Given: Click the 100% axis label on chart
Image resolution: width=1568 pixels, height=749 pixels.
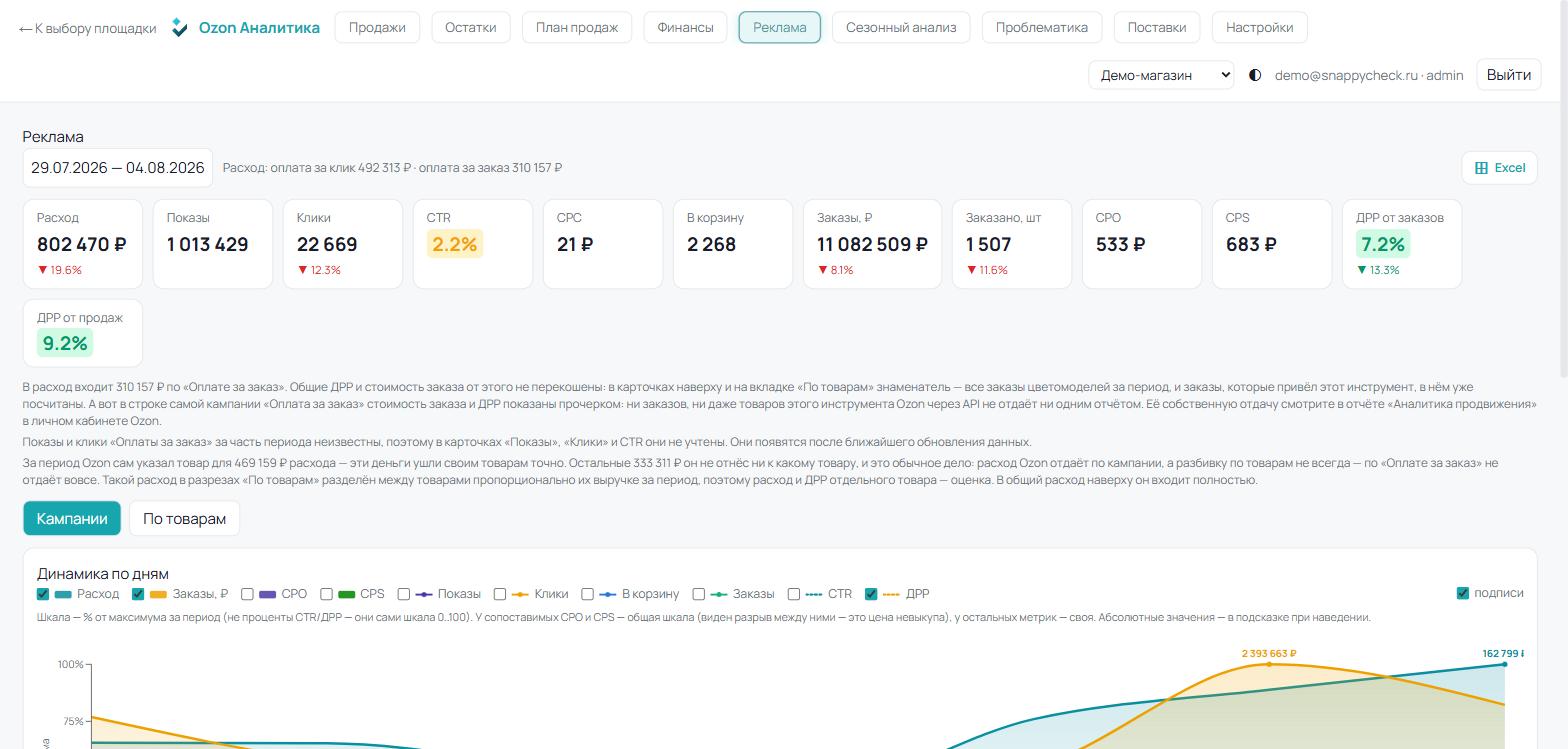Looking at the screenshot, I should point(71,664).
